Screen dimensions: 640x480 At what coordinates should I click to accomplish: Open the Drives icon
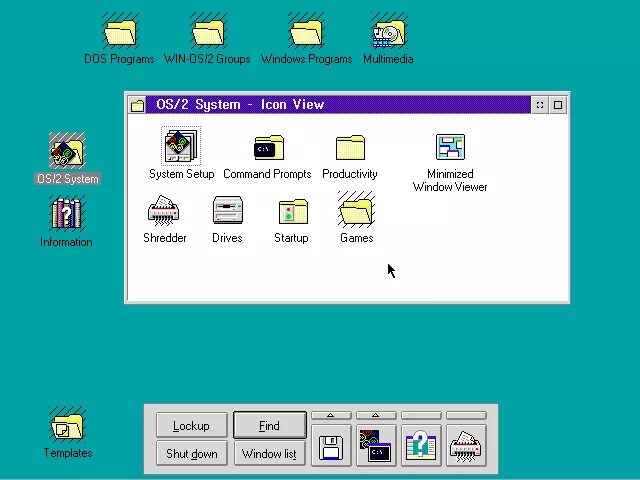(x=228, y=210)
